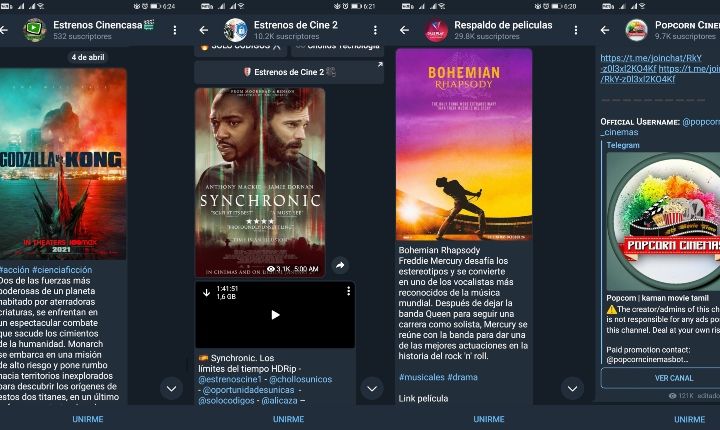
Task: Tap scroll-down chevron in Respaldo de peliculas
Action: (572, 387)
